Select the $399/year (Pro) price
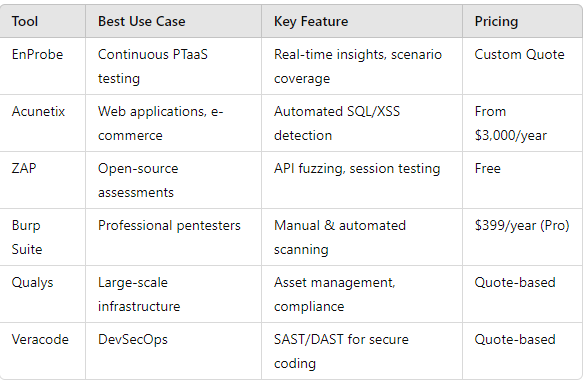 pos(522,226)
